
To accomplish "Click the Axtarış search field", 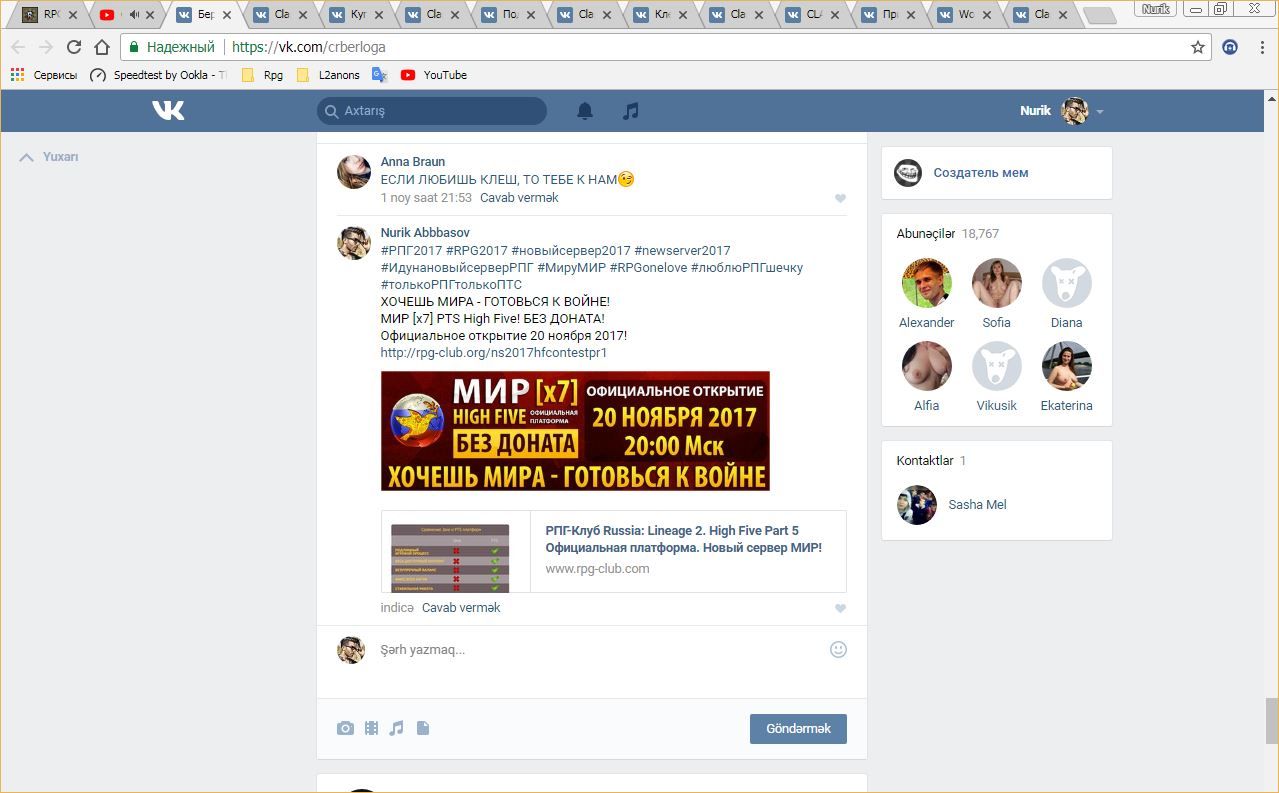I will point(432,111).
